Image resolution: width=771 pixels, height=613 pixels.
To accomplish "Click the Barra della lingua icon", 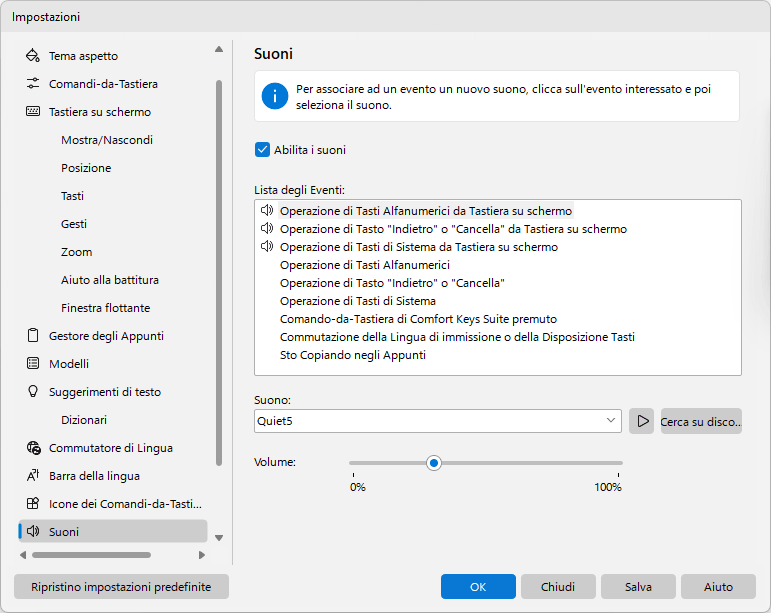I will pyautogui.click(x=33, y=475).
